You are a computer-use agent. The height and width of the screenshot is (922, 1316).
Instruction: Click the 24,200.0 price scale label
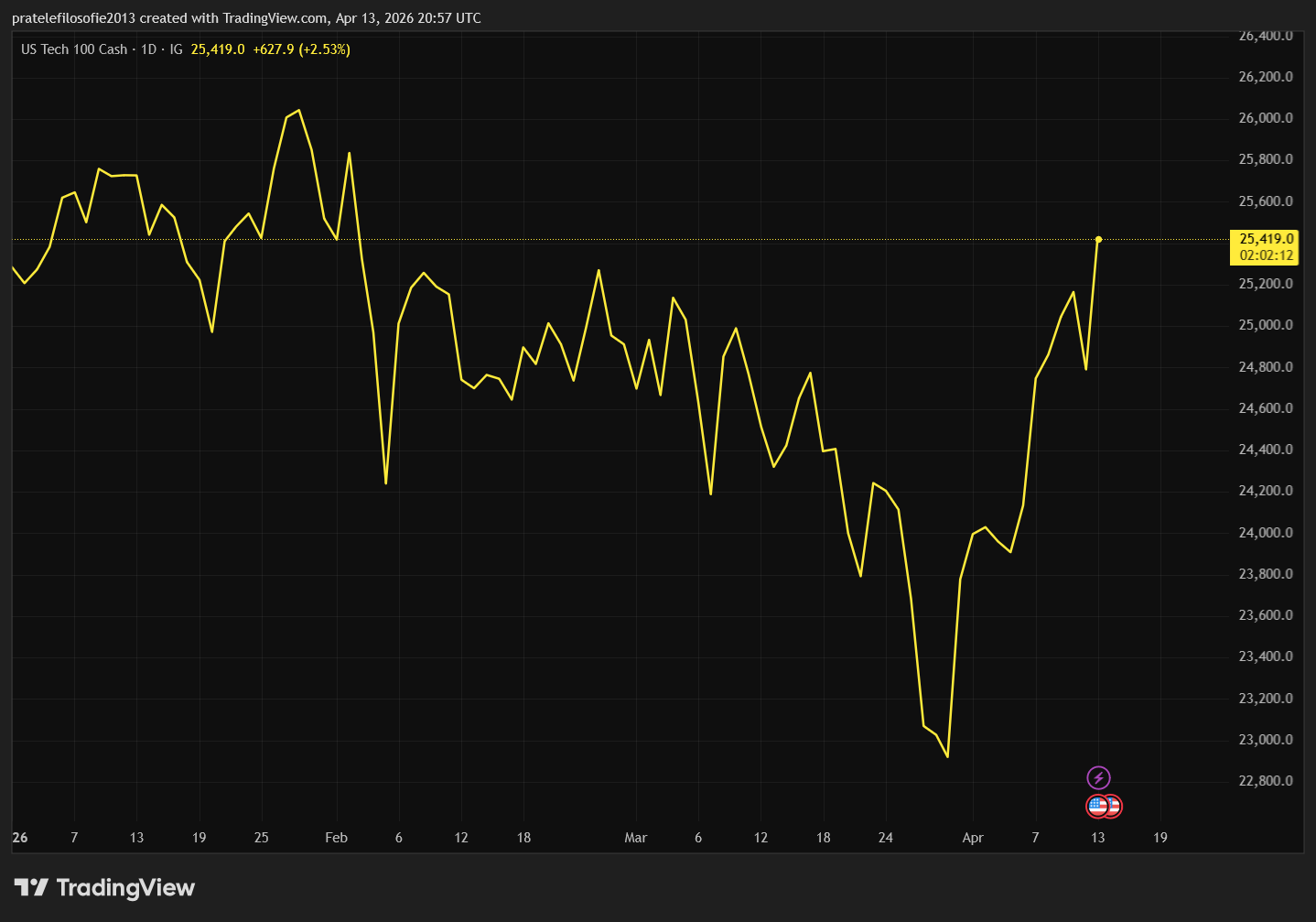[x=1266, y=491]
